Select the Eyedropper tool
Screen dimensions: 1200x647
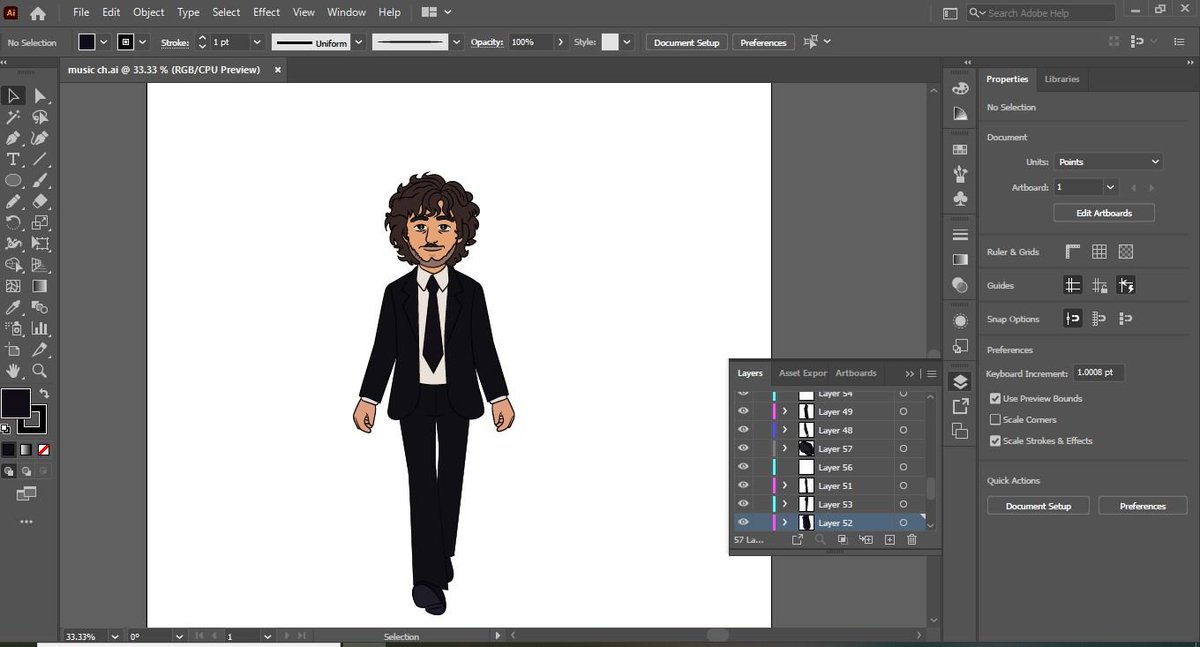click(x=14, y=307)
